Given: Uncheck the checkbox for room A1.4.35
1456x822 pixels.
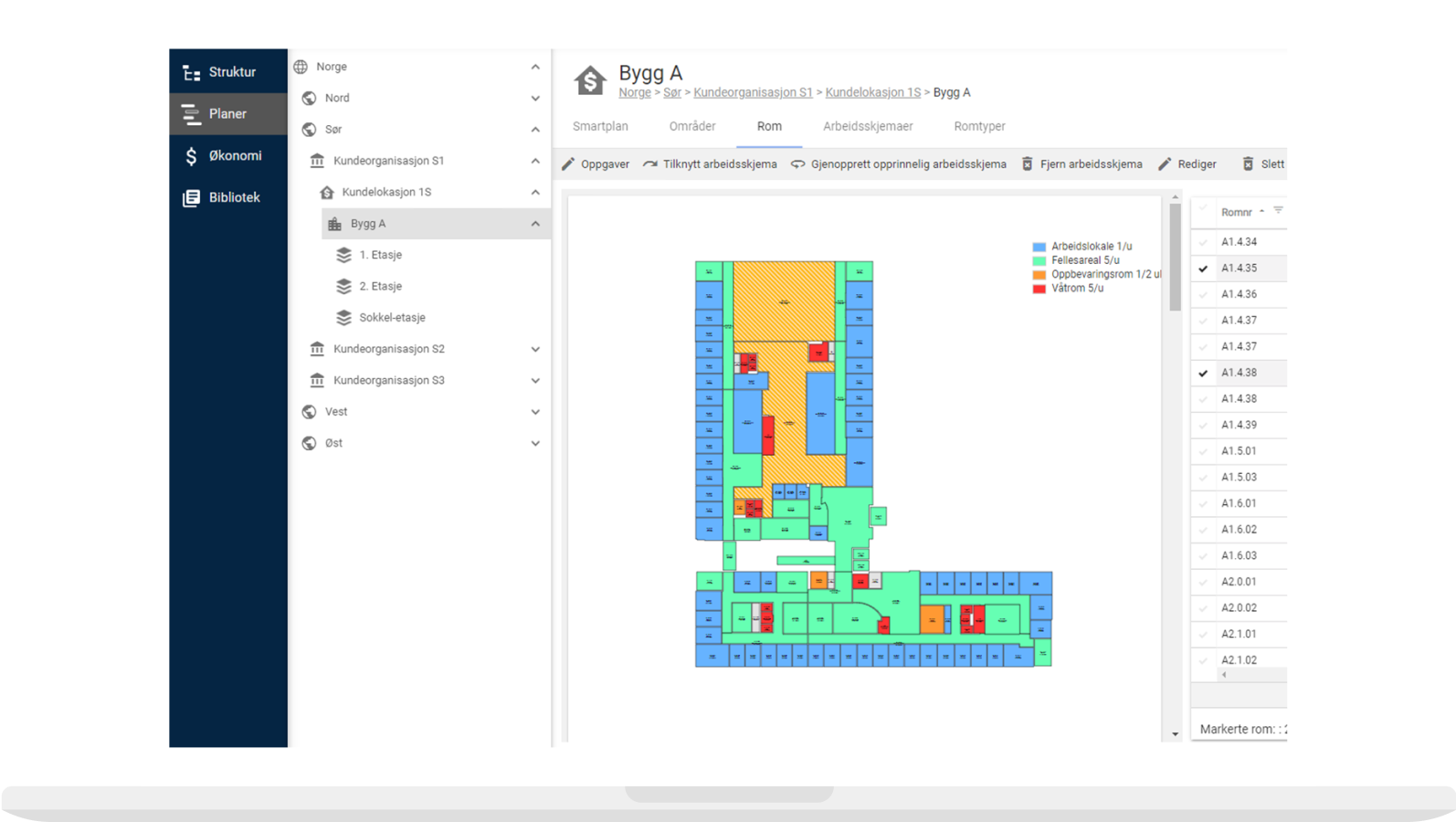Looking at the screenshot, I should pyautogui.click(x=1203, y=269).
